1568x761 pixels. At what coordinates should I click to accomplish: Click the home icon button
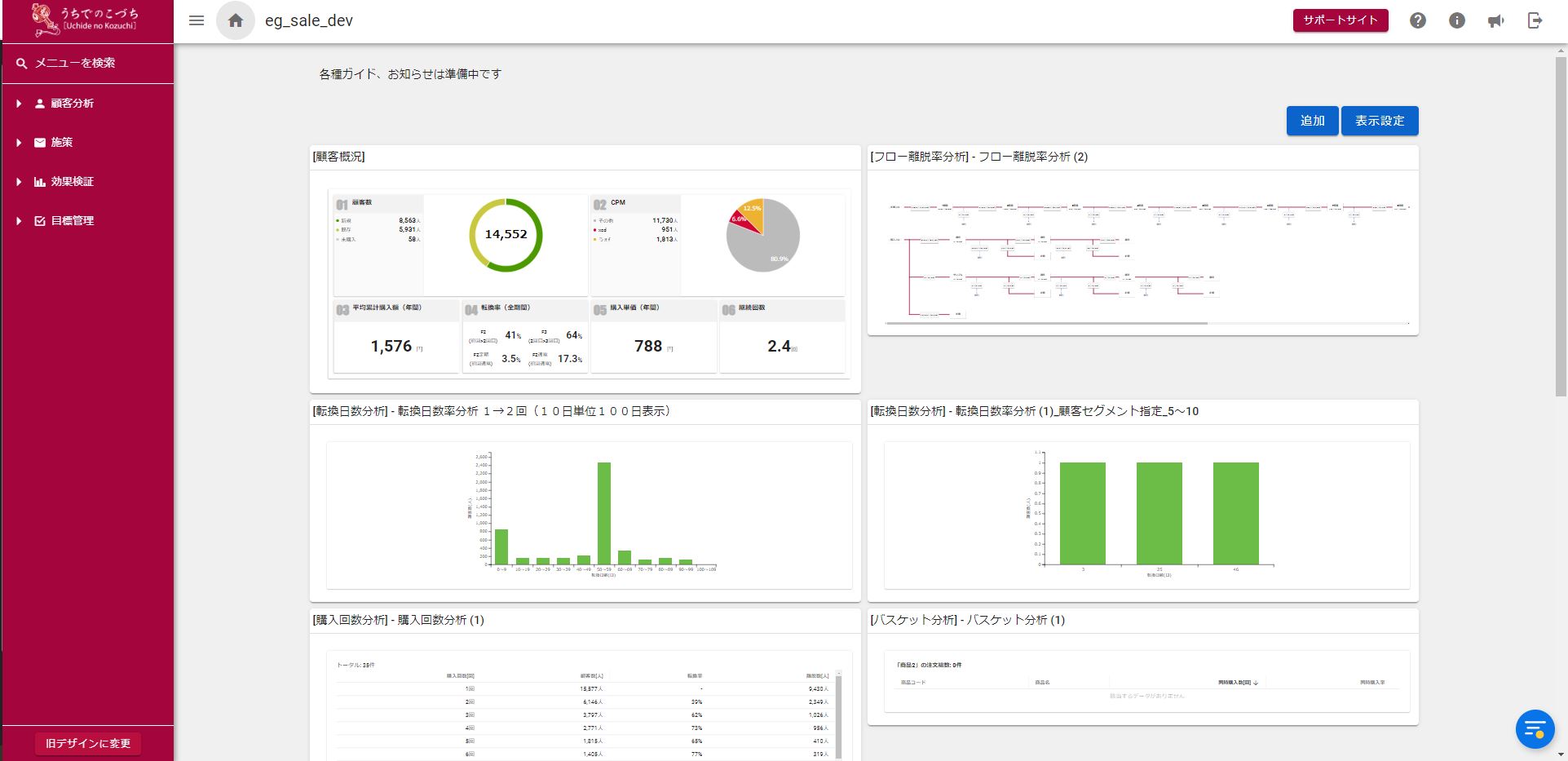pyautogui.click(x=235, y=21)
